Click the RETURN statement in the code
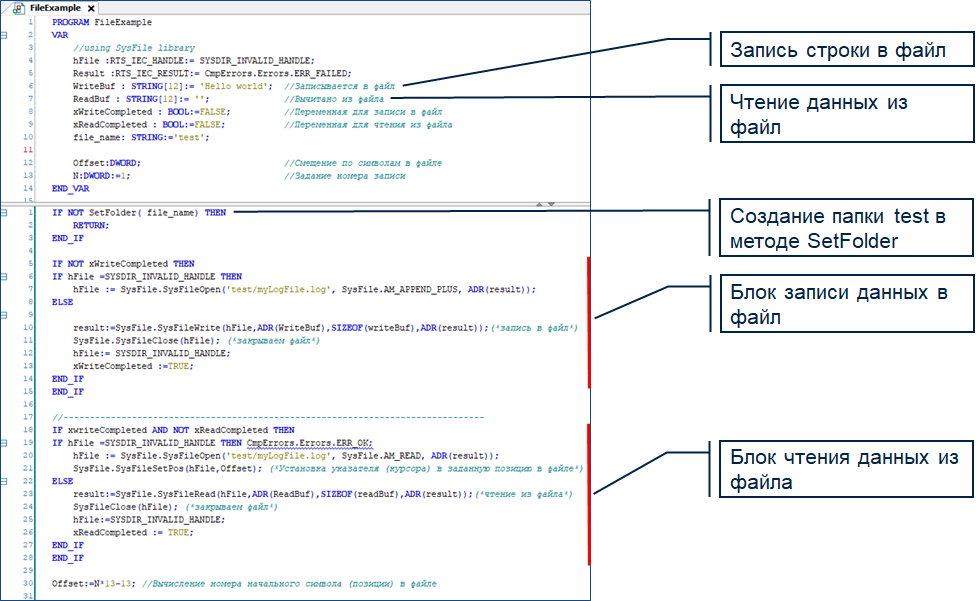Viewport: 978px width, 601px height. click(91, 225)
